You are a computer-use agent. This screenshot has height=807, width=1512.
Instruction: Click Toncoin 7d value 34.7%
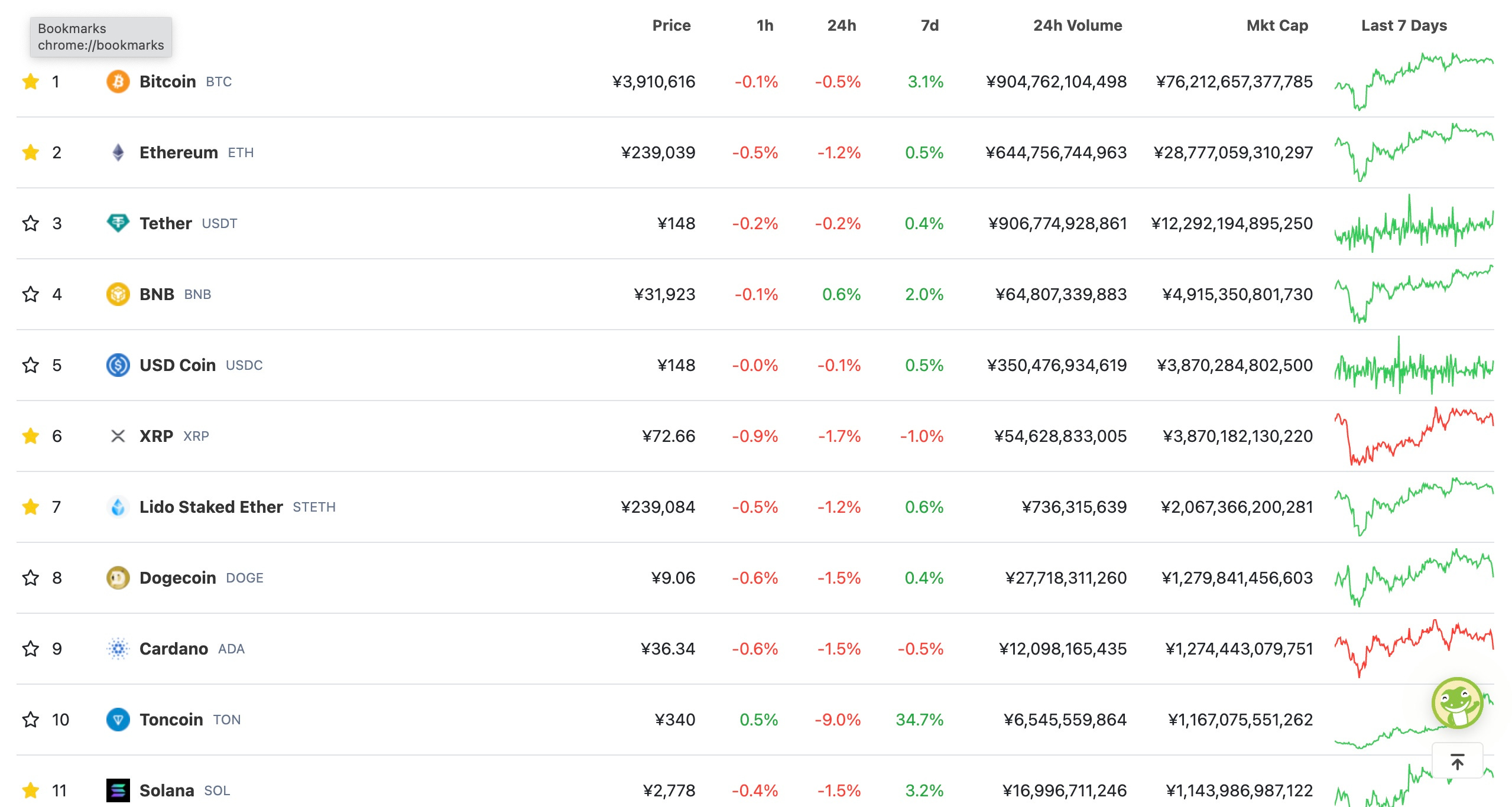pos(920,720)
